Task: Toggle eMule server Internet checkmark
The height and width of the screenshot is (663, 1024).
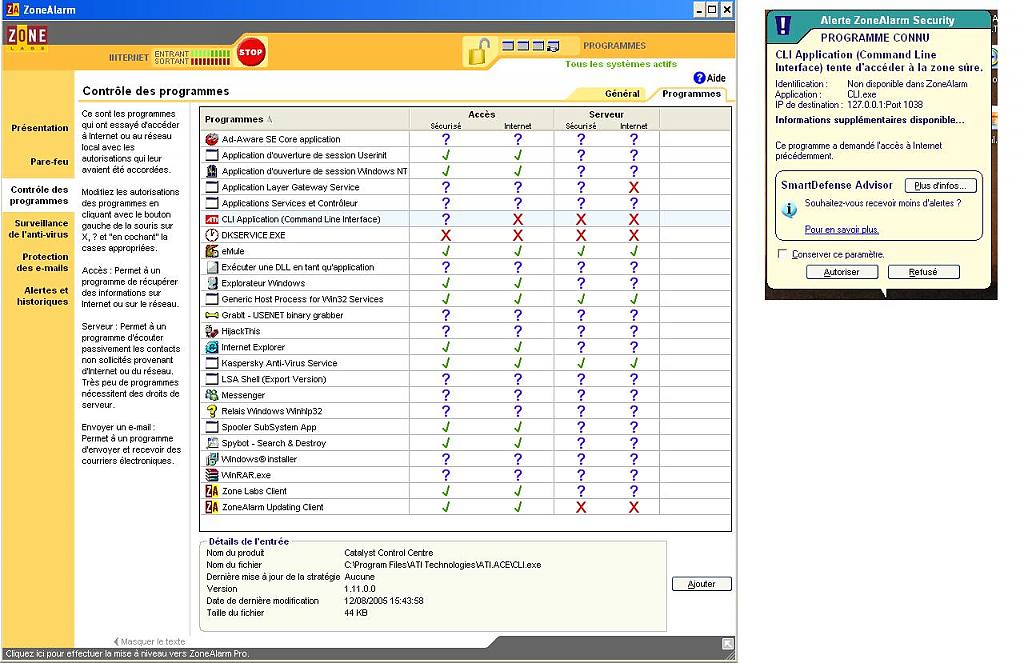Action: 633,251
